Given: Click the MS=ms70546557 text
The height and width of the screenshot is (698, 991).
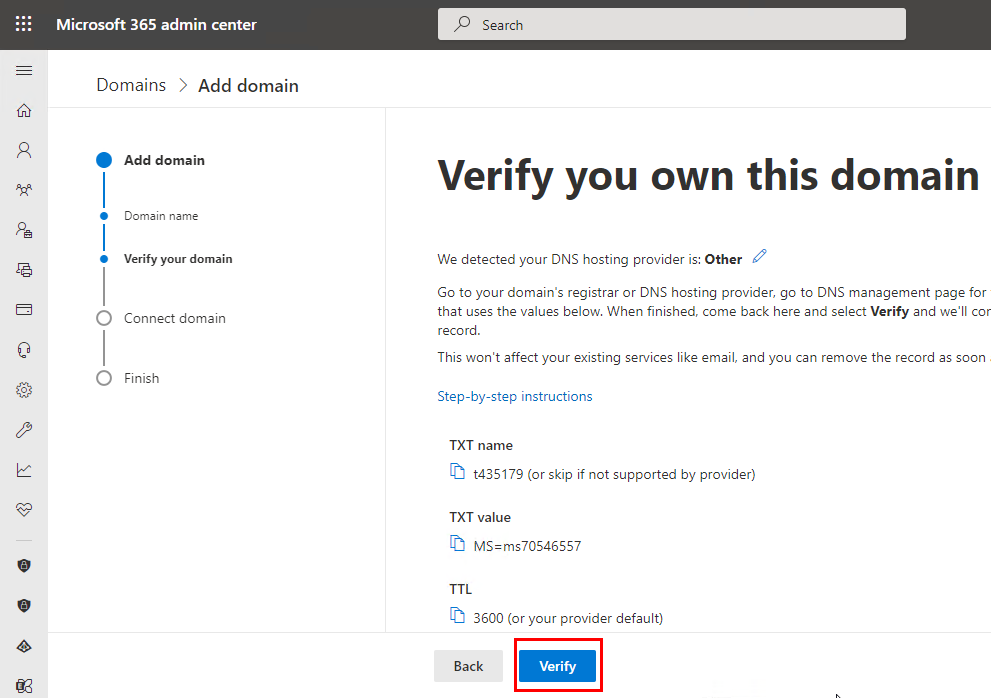Looking at the screenshot, I should point(527,546).
